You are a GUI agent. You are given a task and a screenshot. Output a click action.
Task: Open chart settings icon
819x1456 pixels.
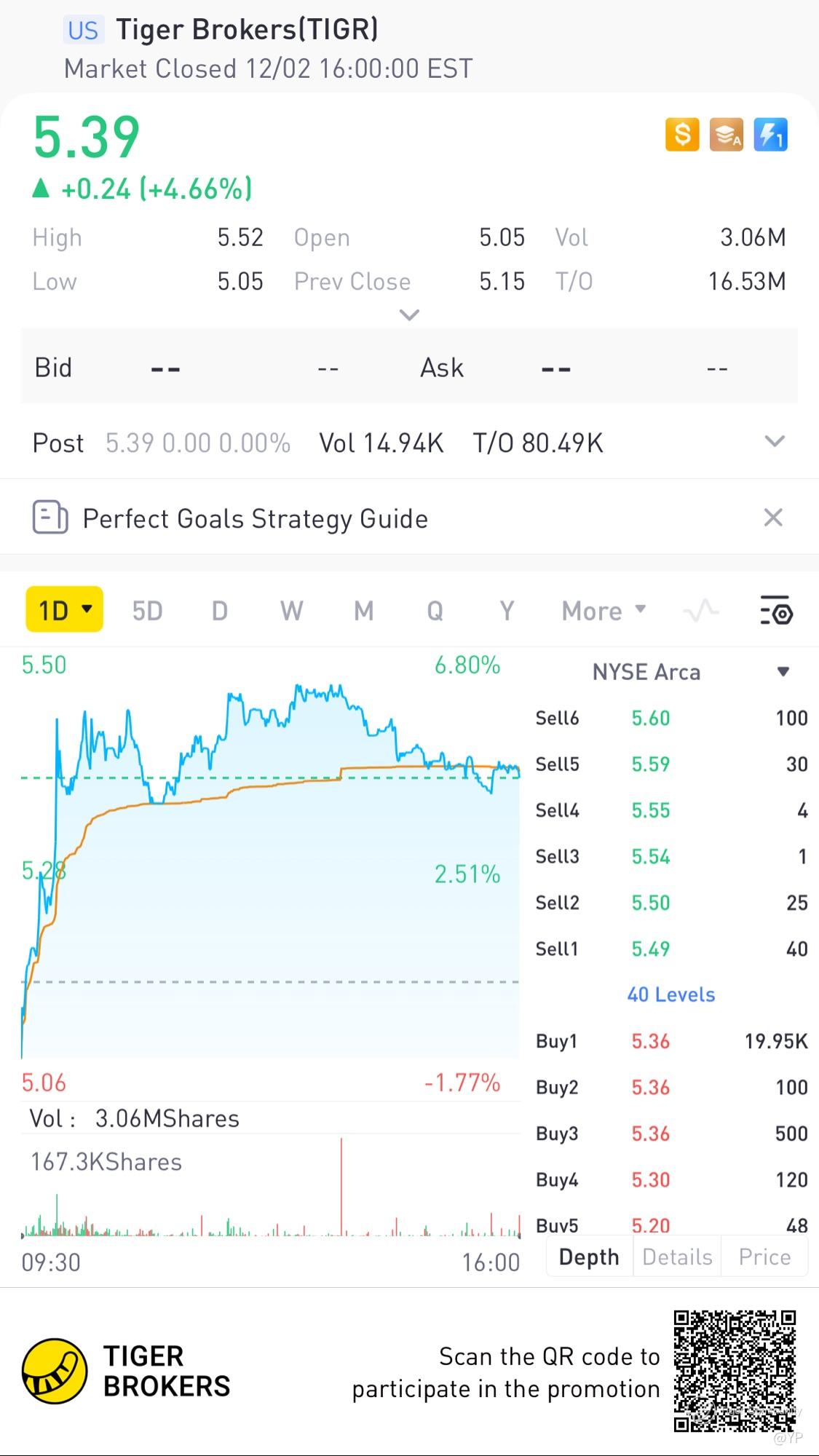coord(776,611)
